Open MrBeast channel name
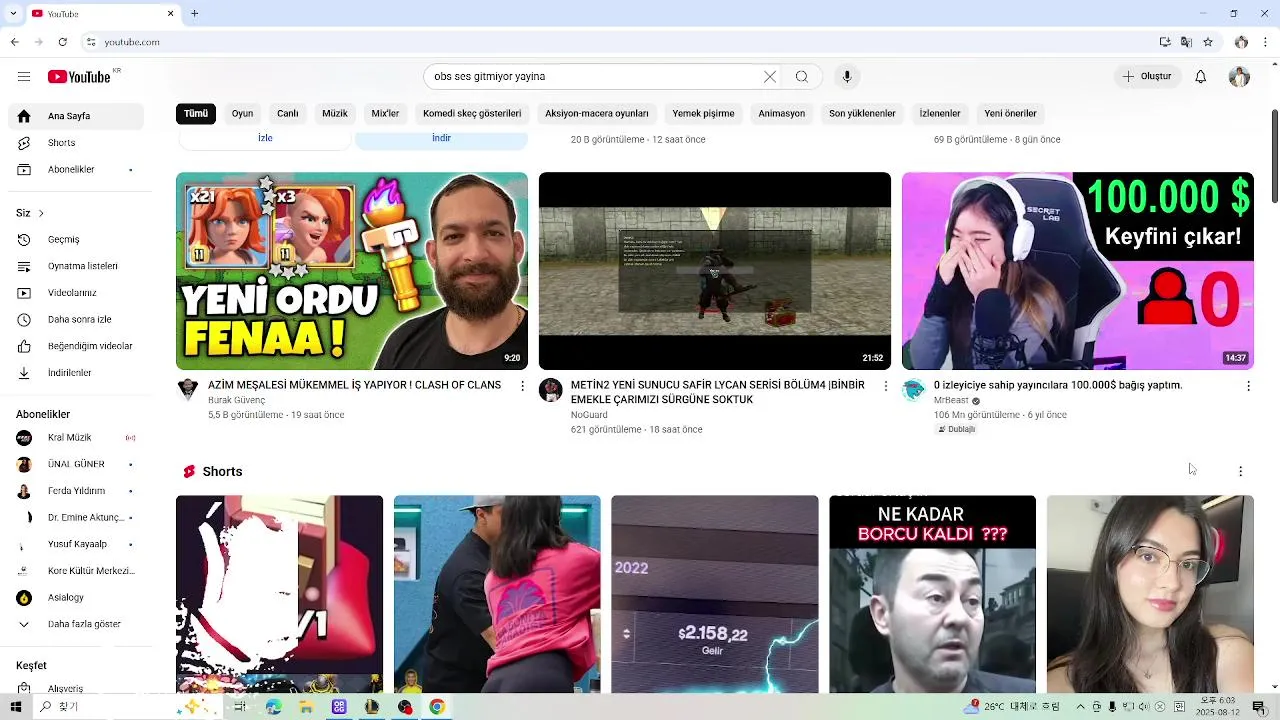 tap(951, 400)
